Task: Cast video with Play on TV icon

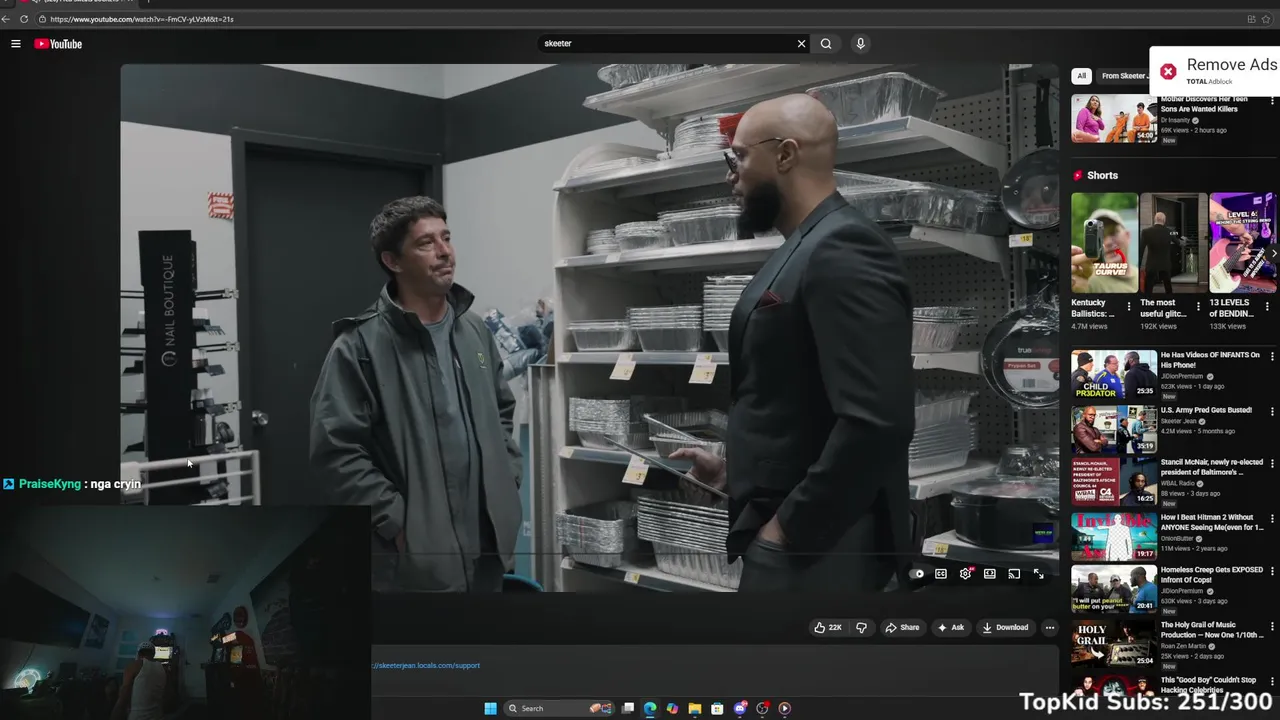Action: [x=1014, y=574]
